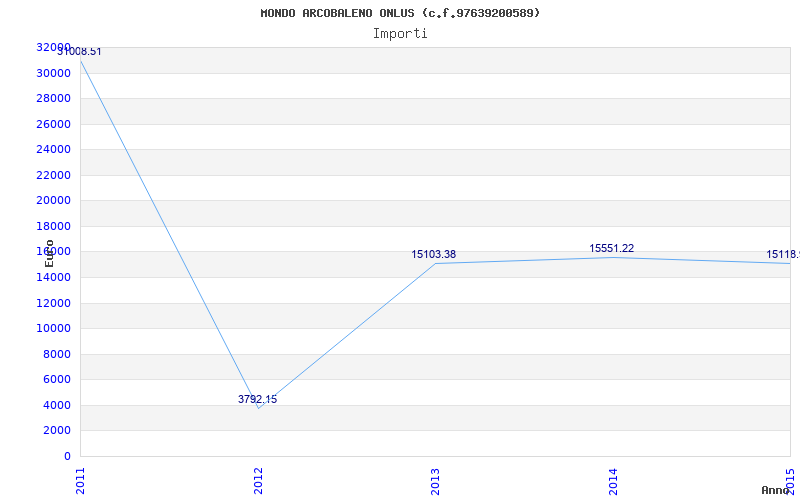Click the 2000 y-axis value
Viewport: 800px width, 500px height.
tap(57, 431)
